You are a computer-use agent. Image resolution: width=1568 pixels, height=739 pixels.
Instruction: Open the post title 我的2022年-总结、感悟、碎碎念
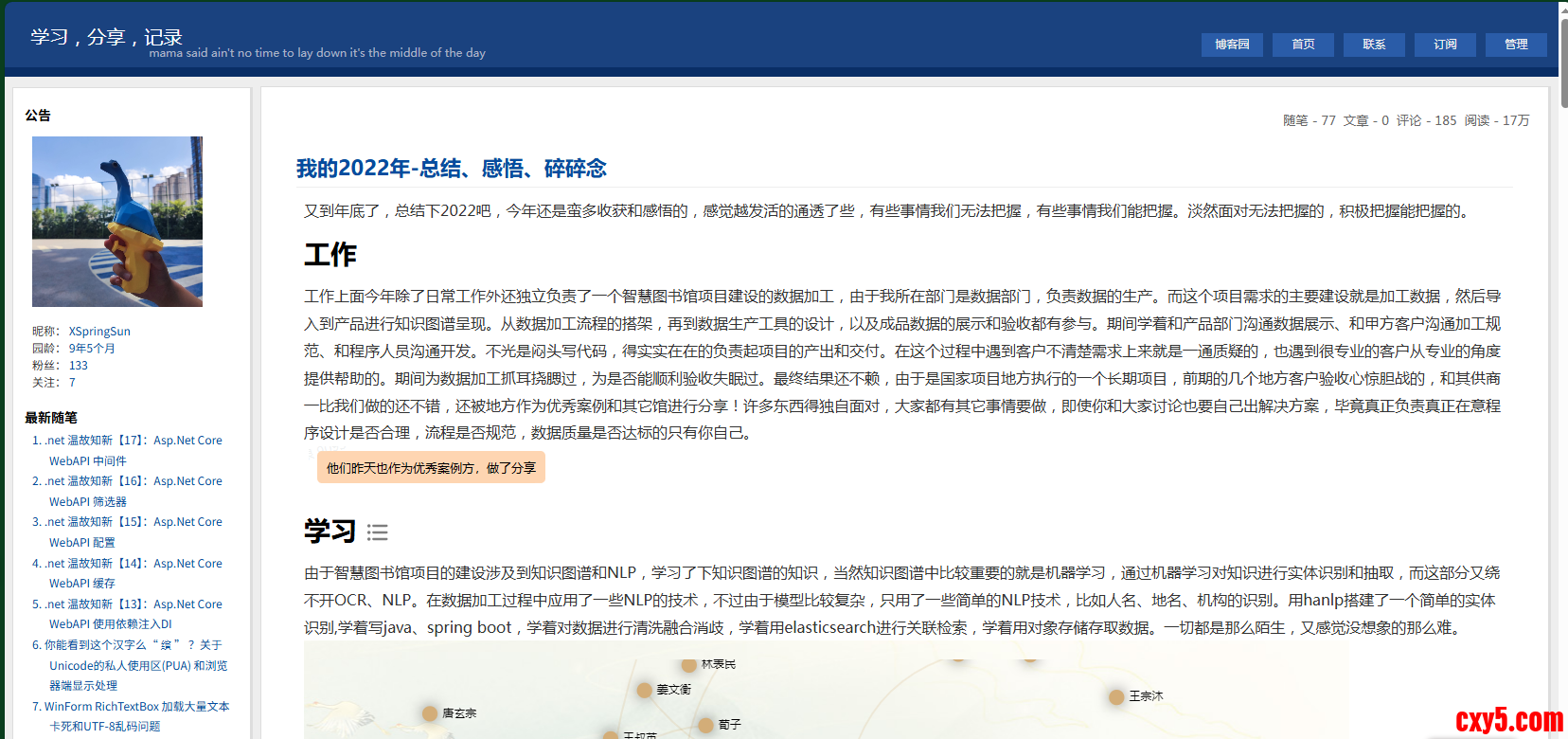[451, 169]
